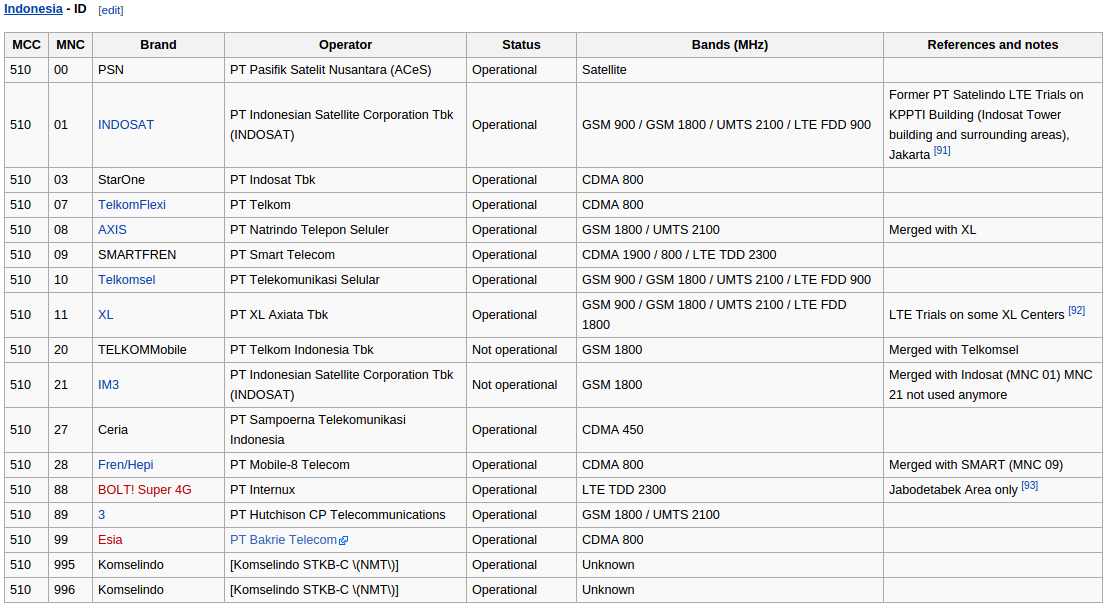This screenshot has height=608, width=1109.
Task: Select Komselindo brand in MNC 996 row
Action: [x=158, y=590]
